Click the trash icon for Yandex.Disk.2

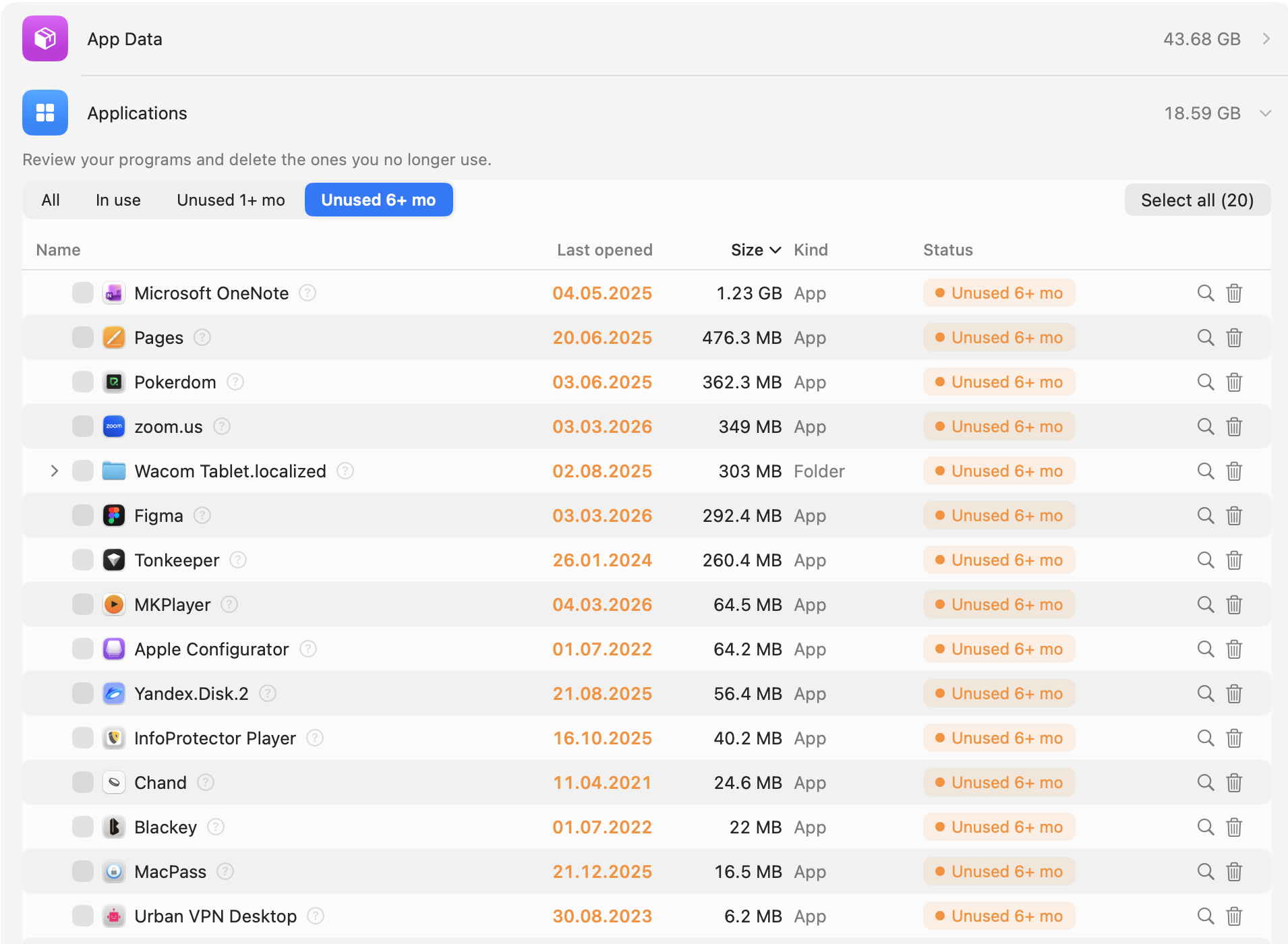pos(1234,694)
